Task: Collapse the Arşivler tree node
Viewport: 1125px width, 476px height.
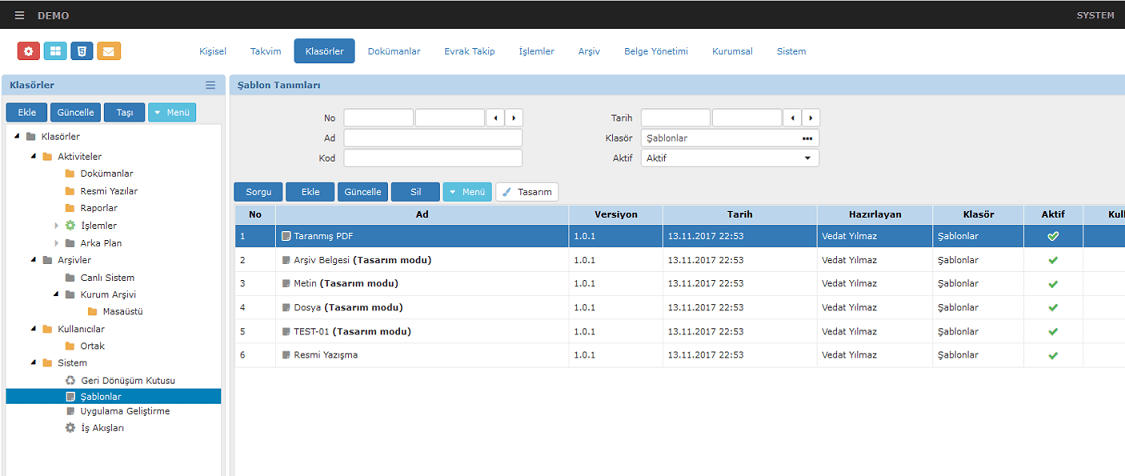Action: pyautogui.click(x=33, y=260)
